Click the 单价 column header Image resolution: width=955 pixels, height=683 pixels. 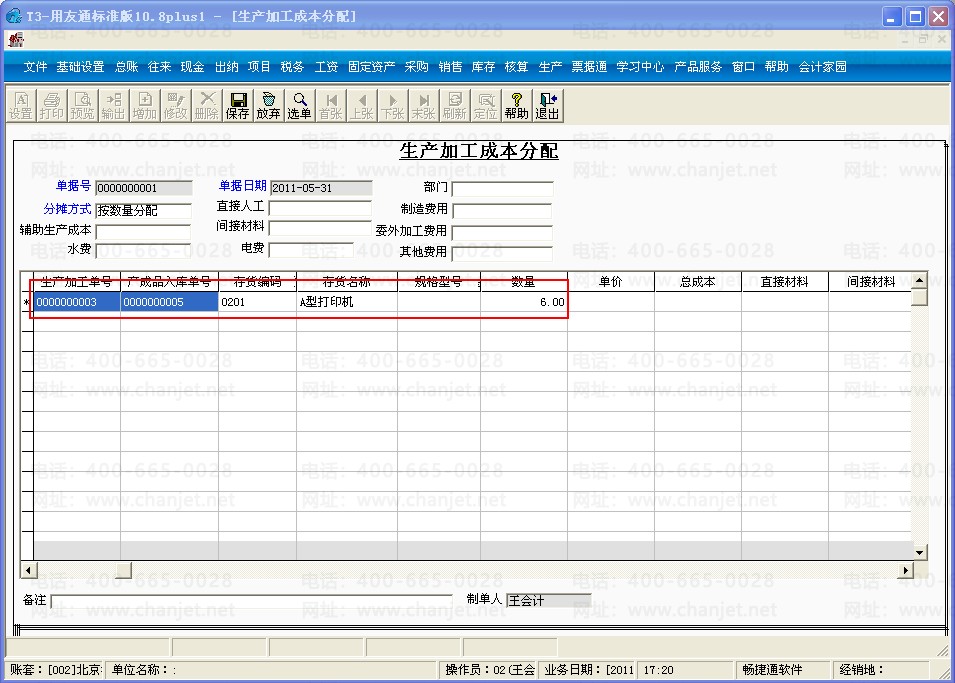pyautogui.click(x=611, y=281)
